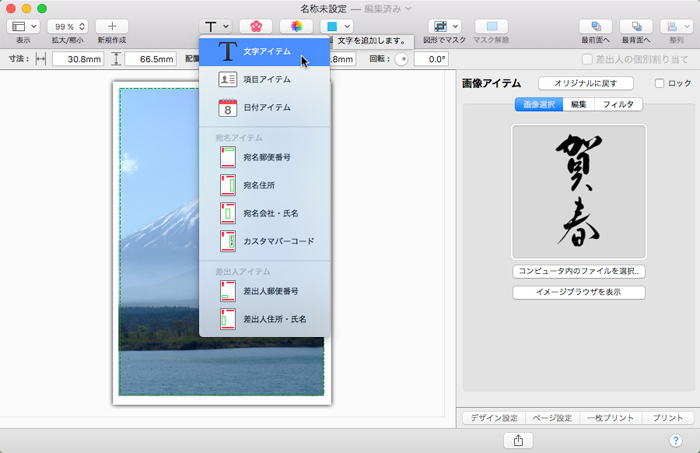700x453 pixels.
Task: Select 文字アイテム in the dropdown menu
Action: [265, 51]
